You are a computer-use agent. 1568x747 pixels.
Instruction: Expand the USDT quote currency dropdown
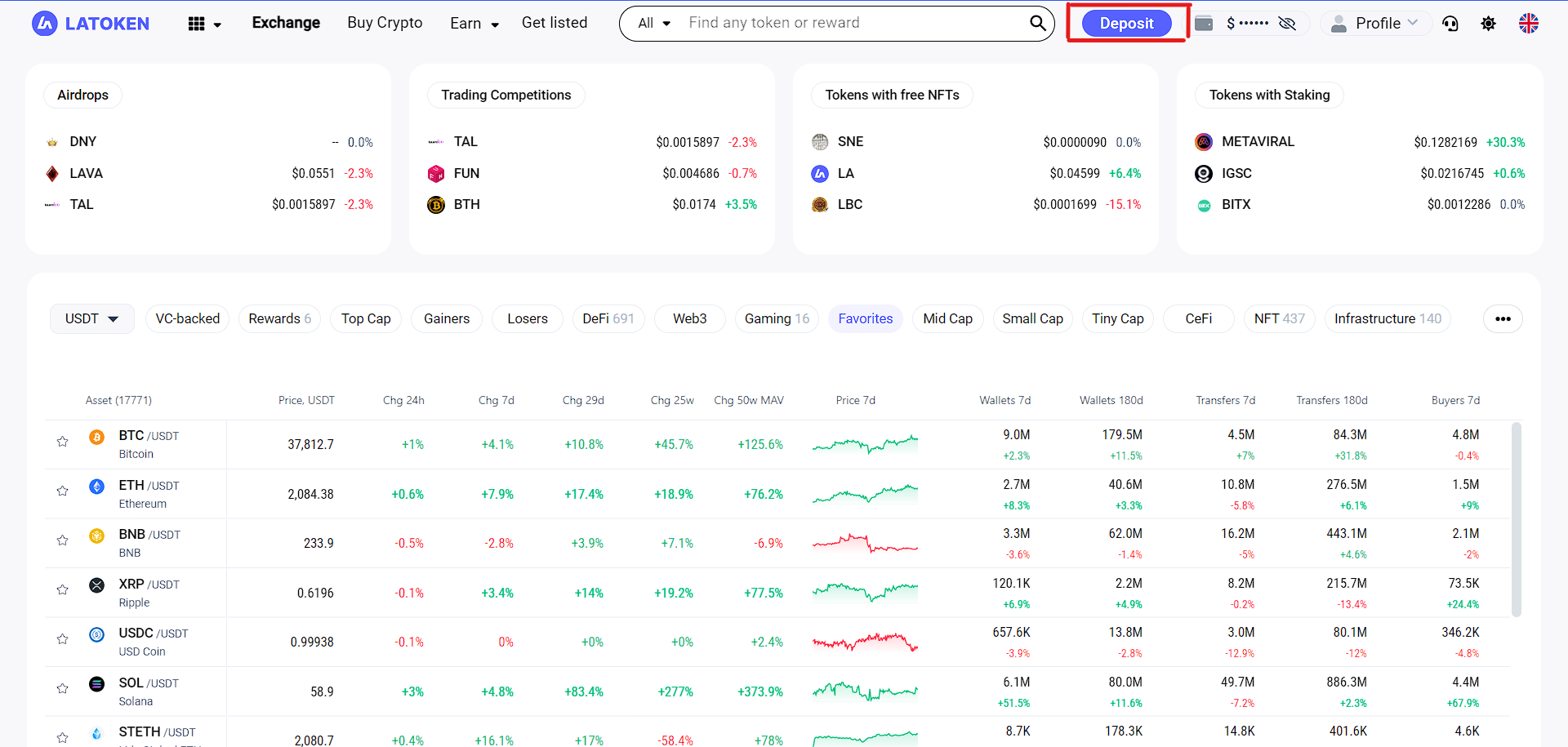(x=91, y=318)
